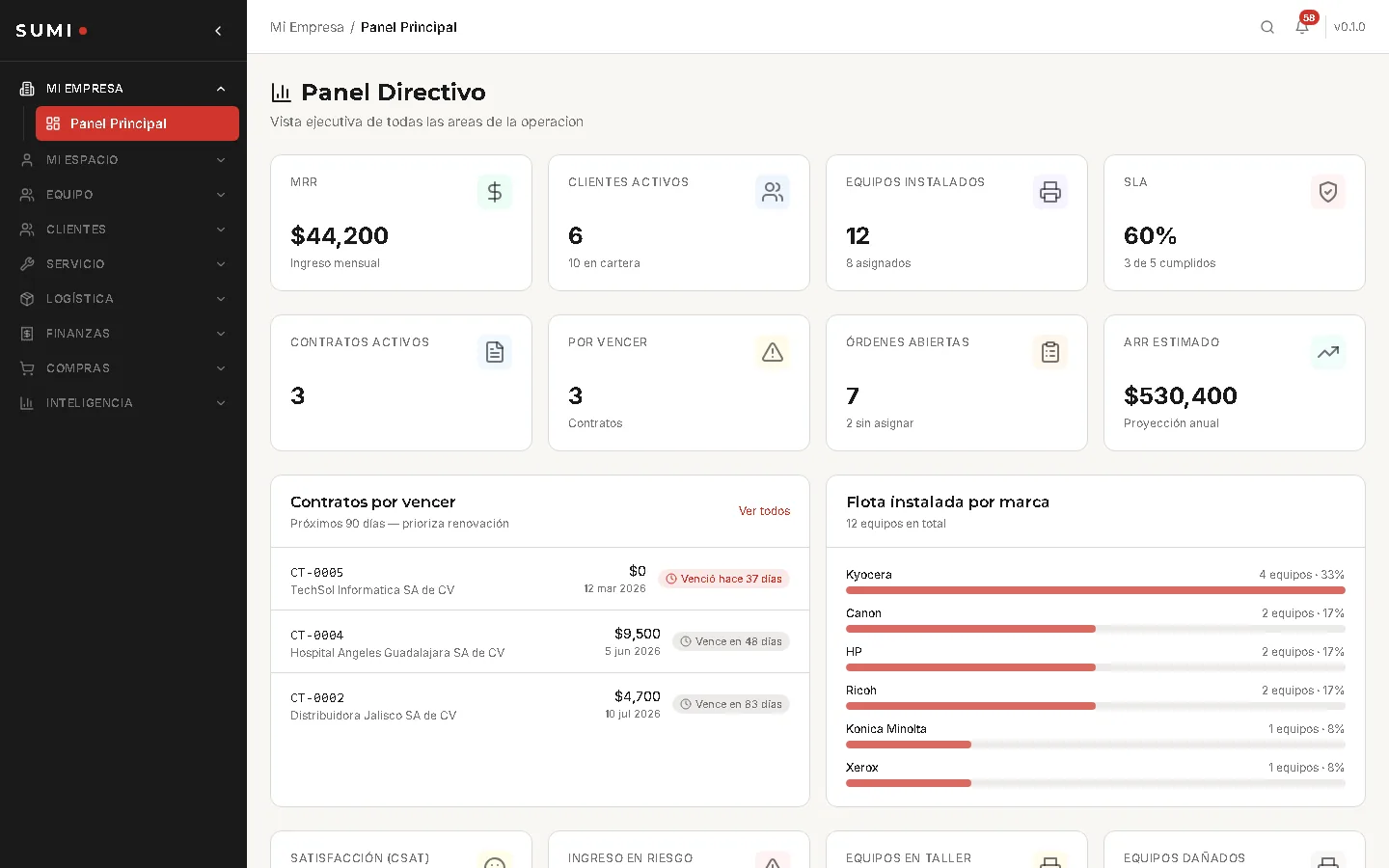Viewport: 1389px width, 868px height.
Task: Expand the Logística section
Action: (123, 299)
